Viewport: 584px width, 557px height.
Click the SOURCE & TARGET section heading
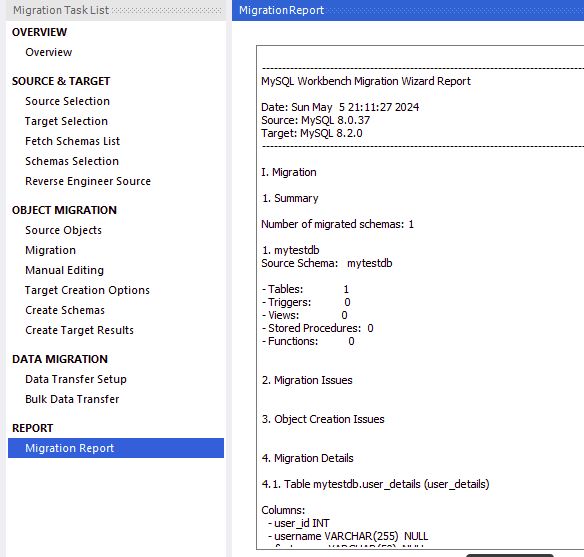coord(61,81)
